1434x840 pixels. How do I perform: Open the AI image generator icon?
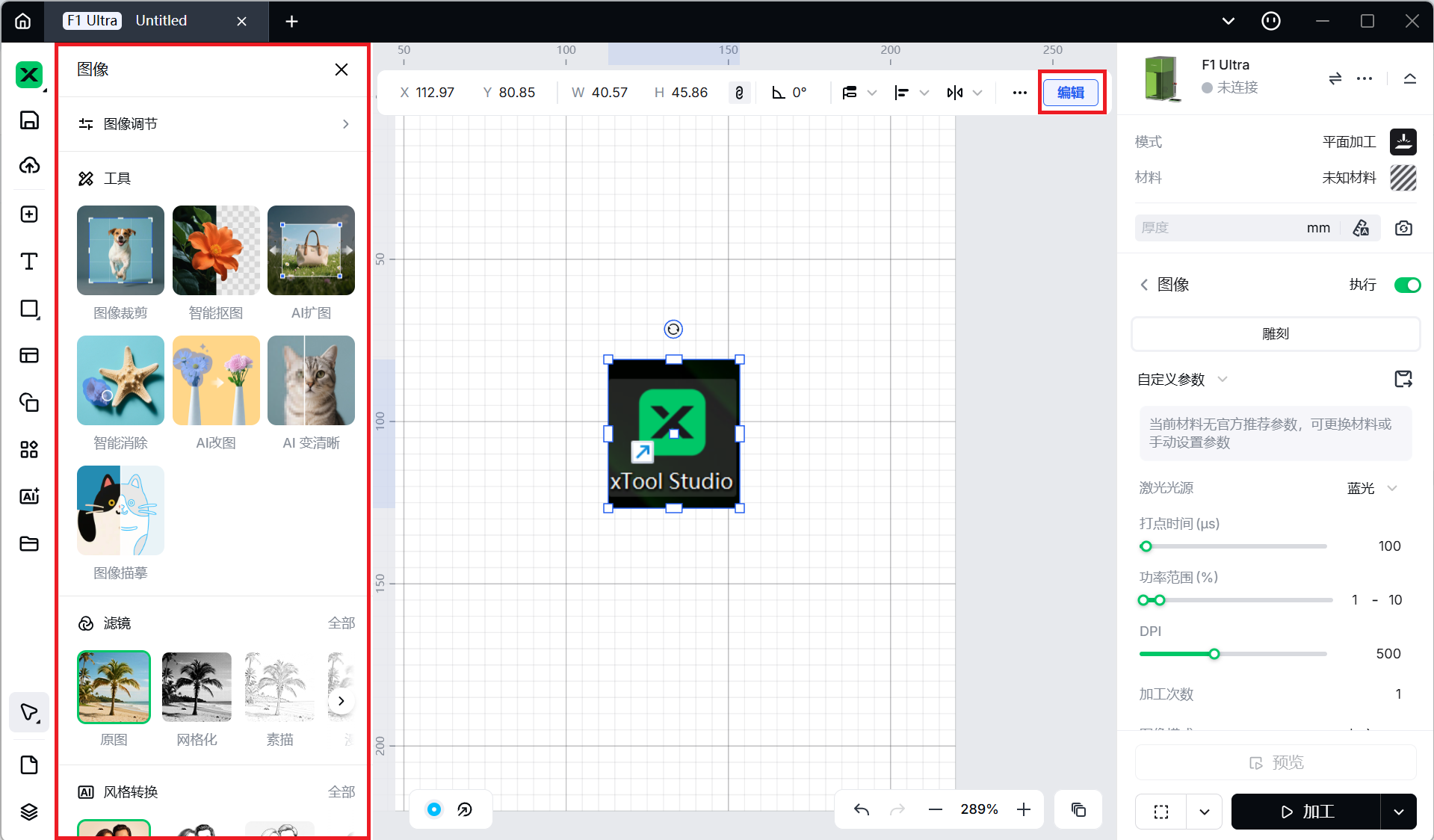pyautogui.click(x=29, y=496)
